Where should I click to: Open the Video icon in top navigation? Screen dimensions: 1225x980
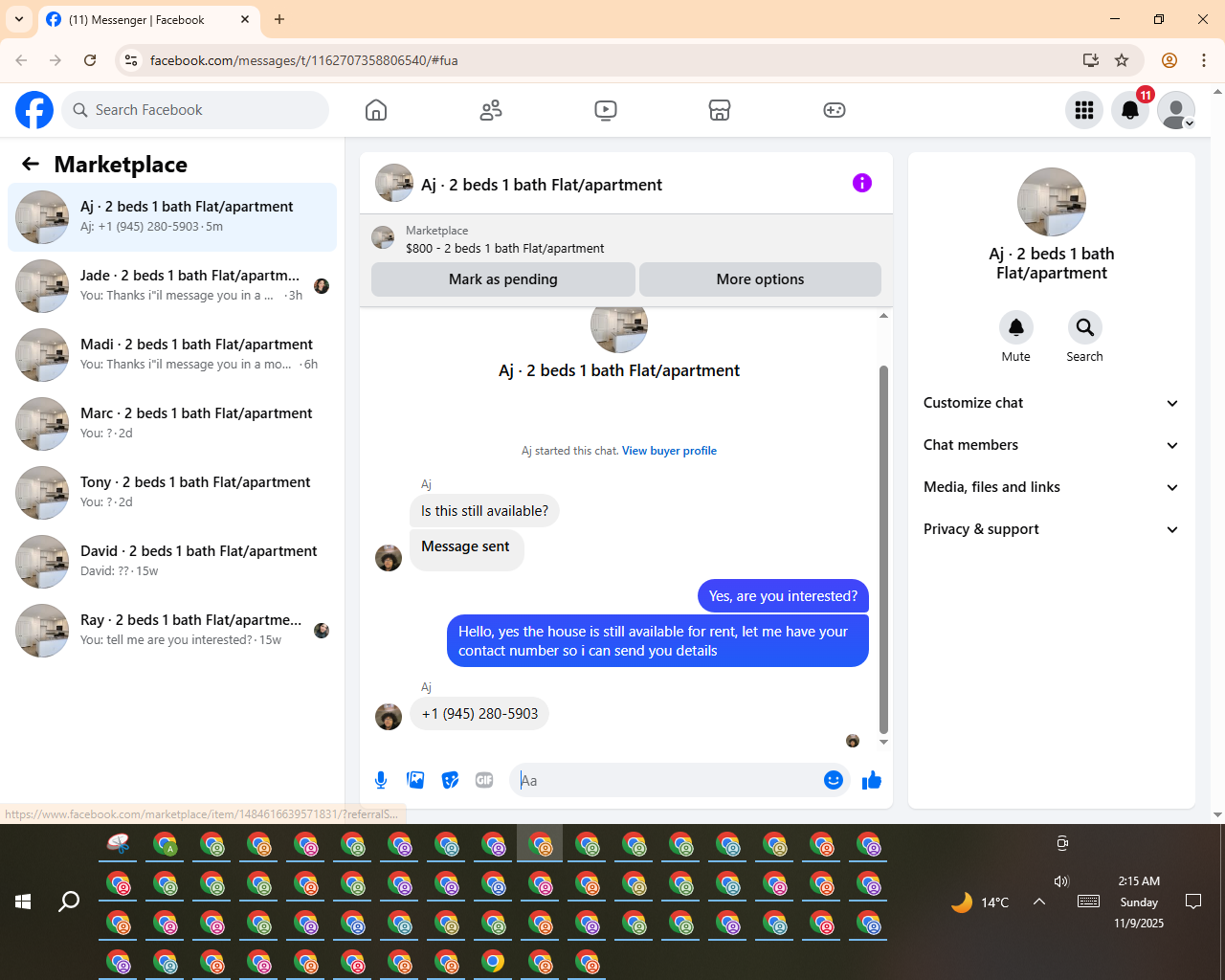point(606,110)
